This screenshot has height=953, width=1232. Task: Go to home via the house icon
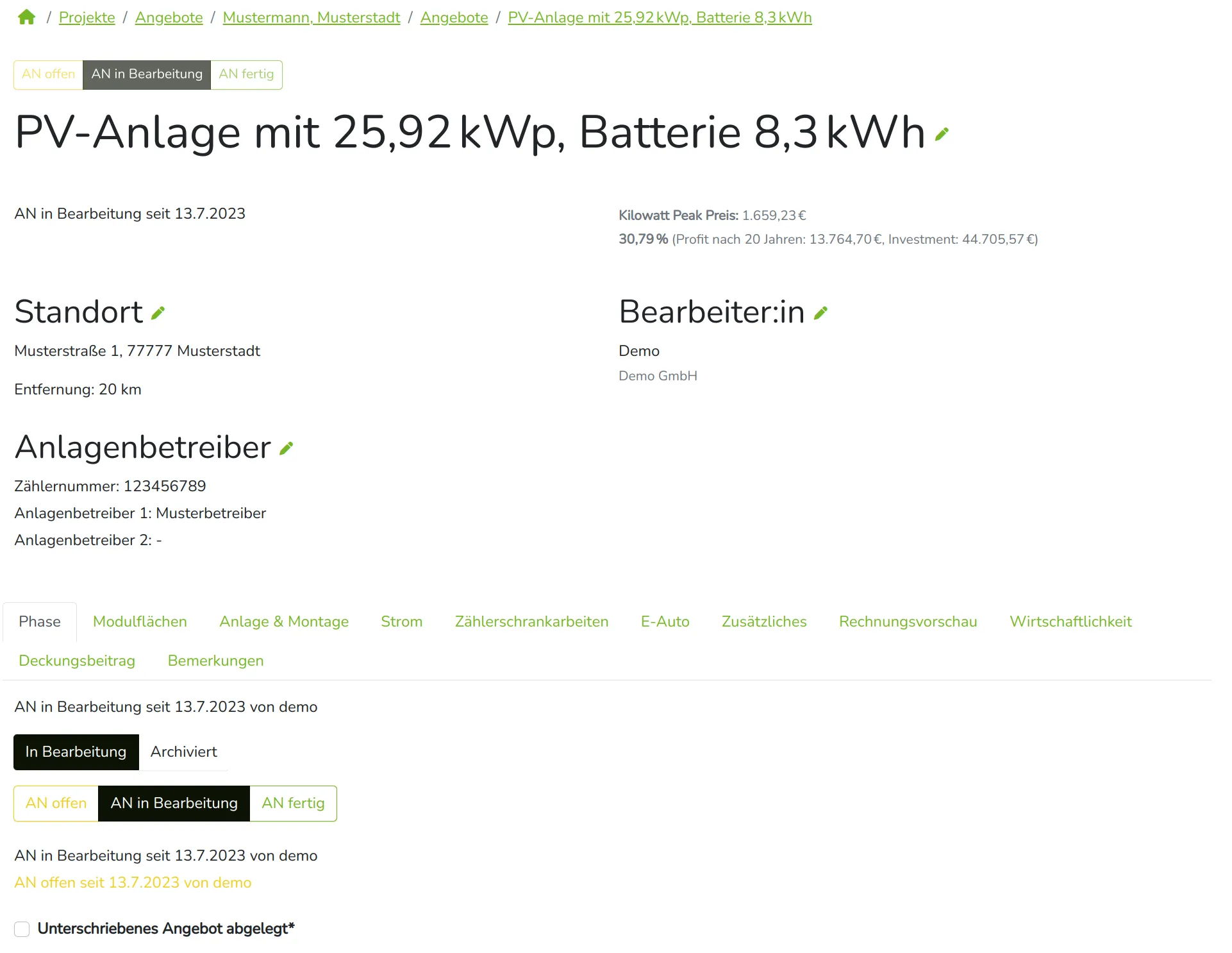[26, 17]
